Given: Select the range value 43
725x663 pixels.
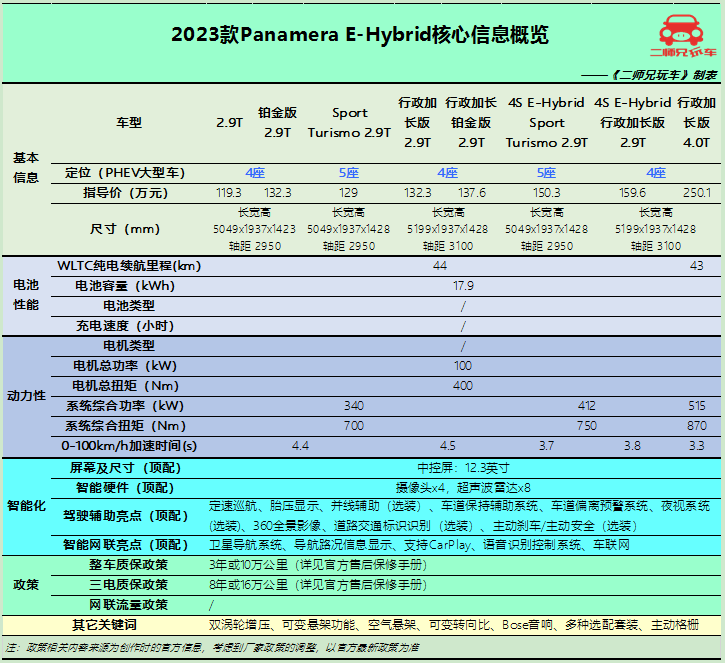Looking at the screenshot, I should 696,266.
